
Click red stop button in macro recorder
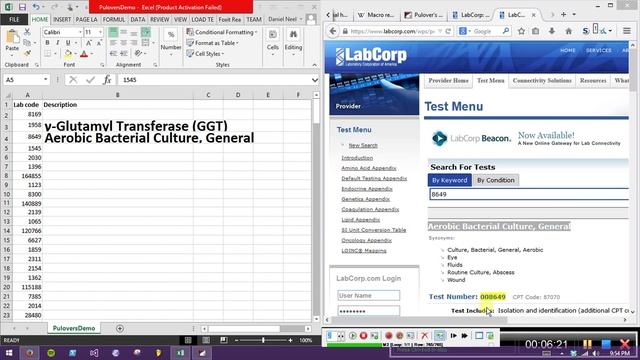pyautogui.click(x=363, y=336)
